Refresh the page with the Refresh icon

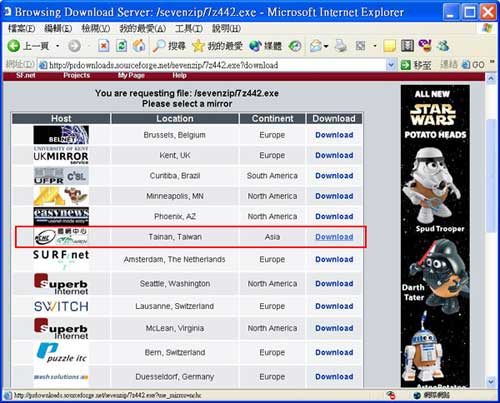(x=121, y=45)
